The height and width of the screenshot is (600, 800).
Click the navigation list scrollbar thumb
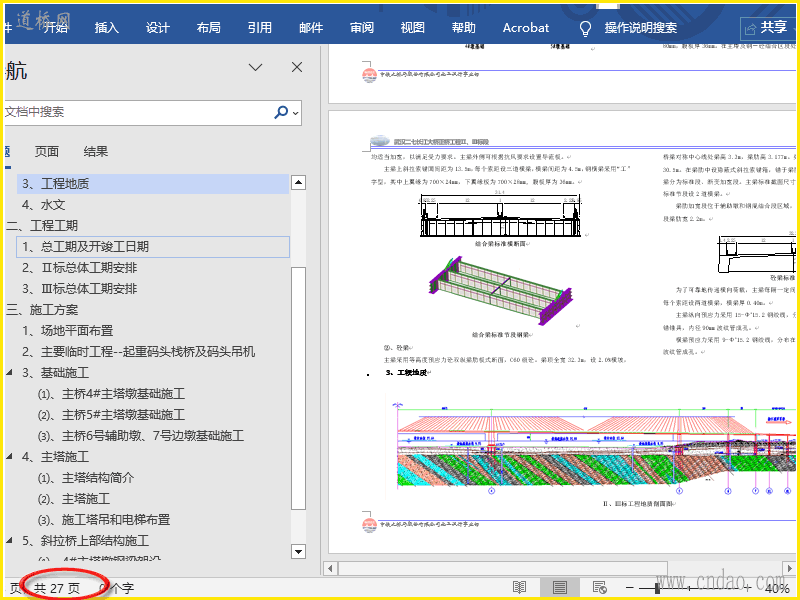[x=298, y=388]
